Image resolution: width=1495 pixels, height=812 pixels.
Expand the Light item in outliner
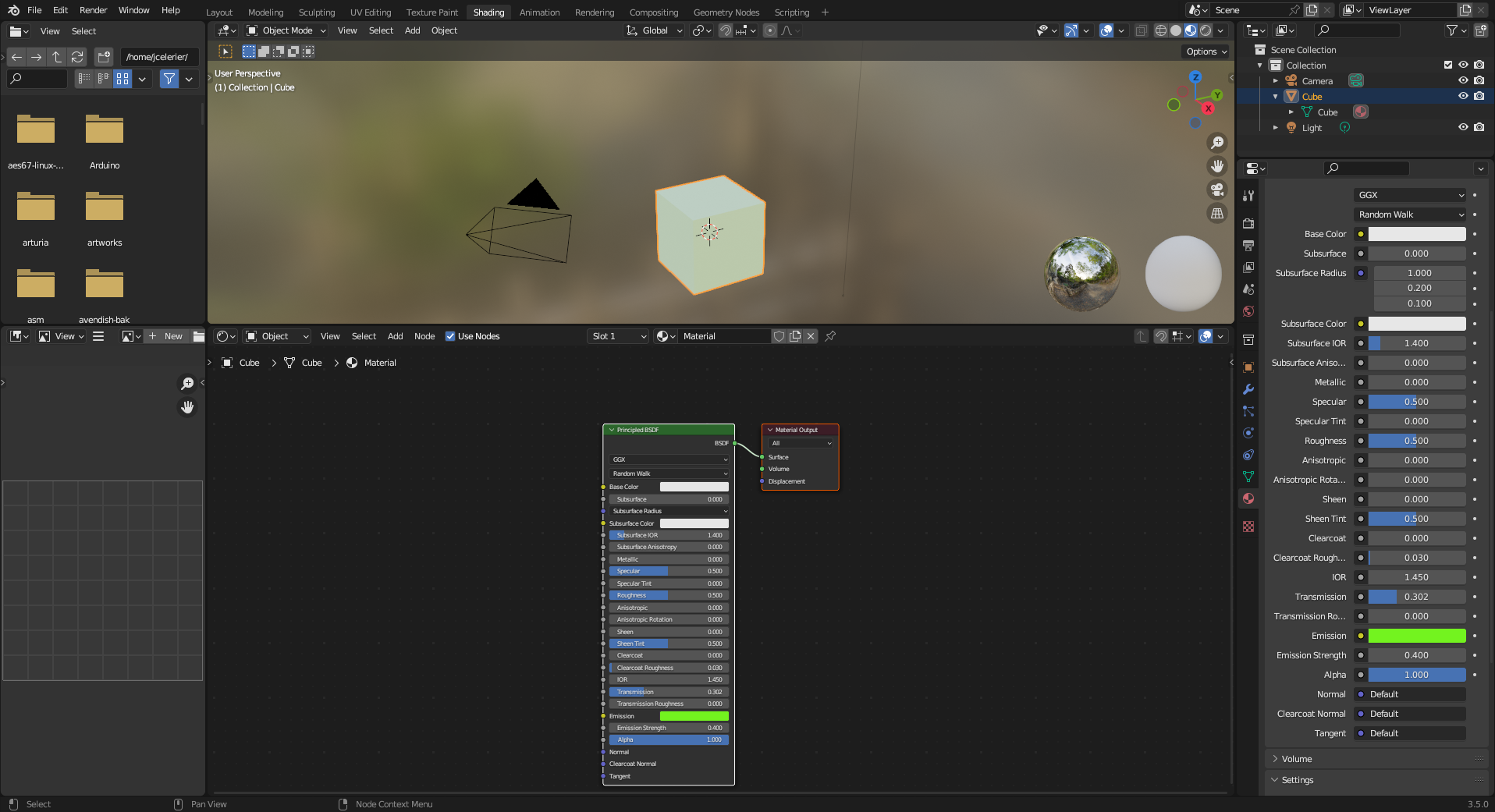1276,128
